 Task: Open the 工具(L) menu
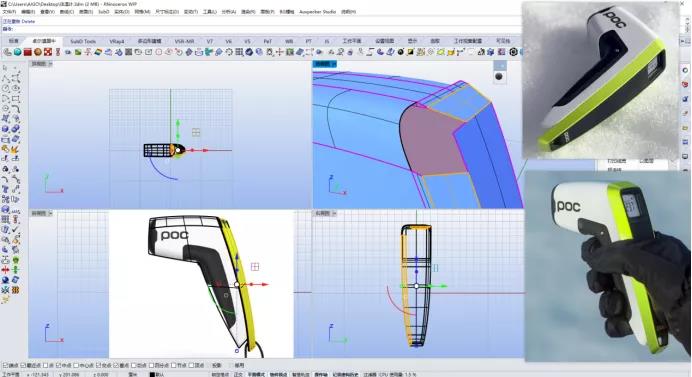coord(209,12)
